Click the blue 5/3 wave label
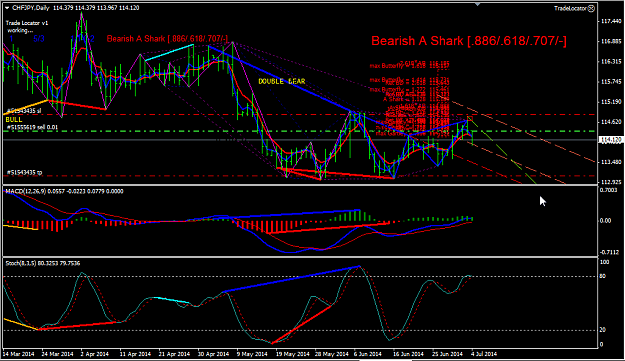The height and width of the screenshot is (361, 625). (x=39, y=39)
